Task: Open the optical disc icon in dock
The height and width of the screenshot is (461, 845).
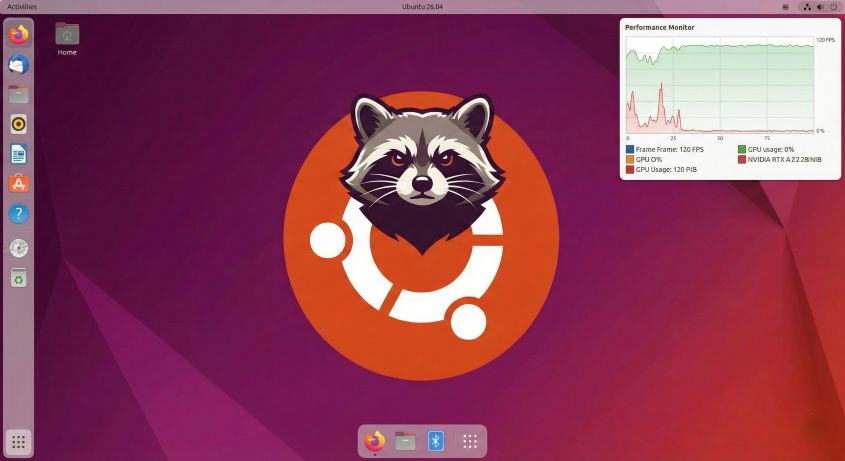Action: point(18,248)
